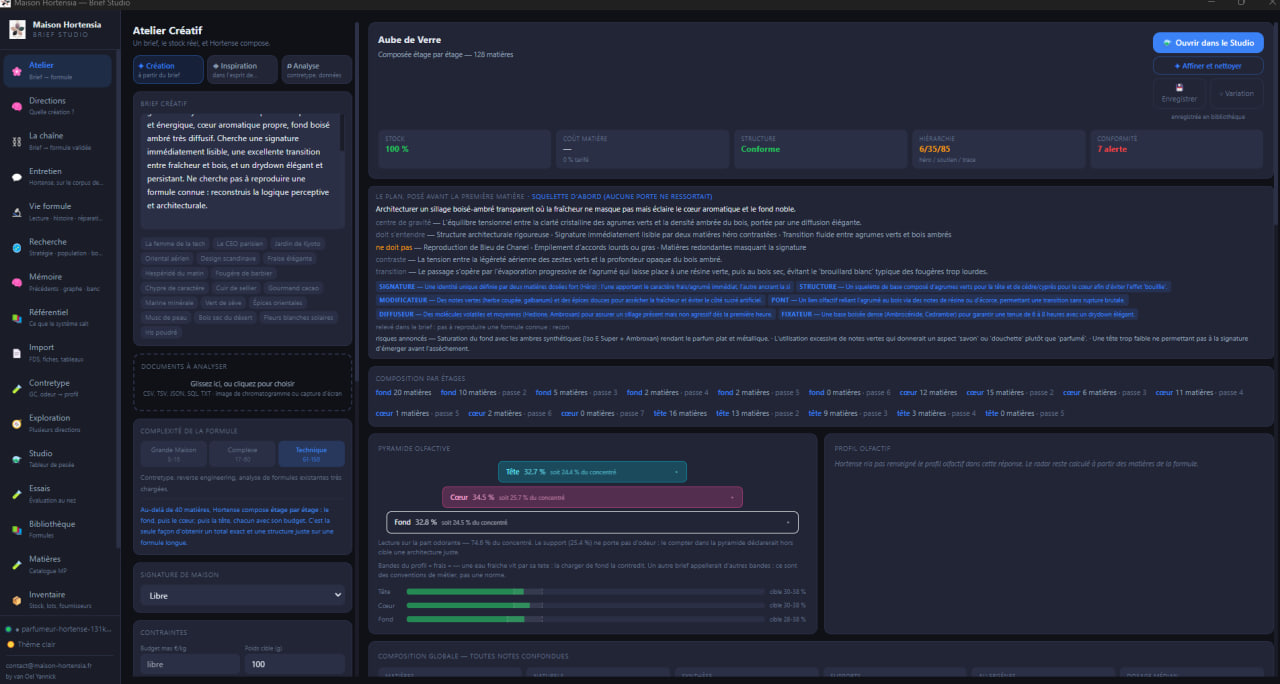Open Mémoire sidebar icon

coord(17,282)
